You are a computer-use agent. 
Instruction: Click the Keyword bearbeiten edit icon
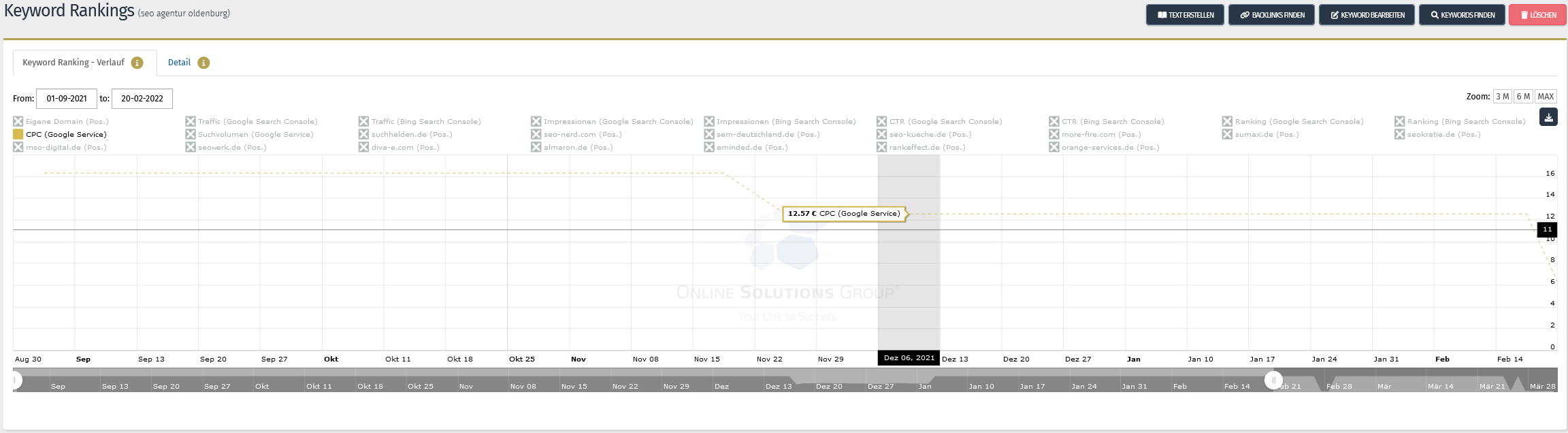[1335, 15]
